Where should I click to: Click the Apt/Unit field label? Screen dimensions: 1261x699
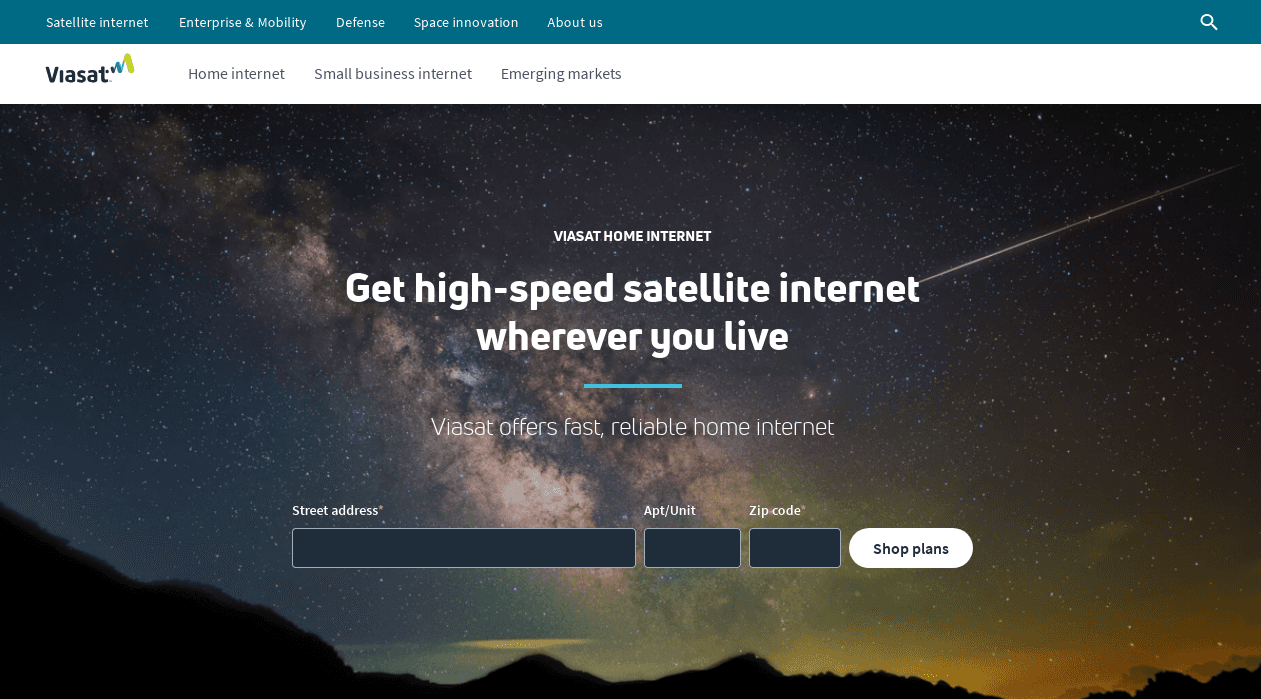click(x=670, y=510)
